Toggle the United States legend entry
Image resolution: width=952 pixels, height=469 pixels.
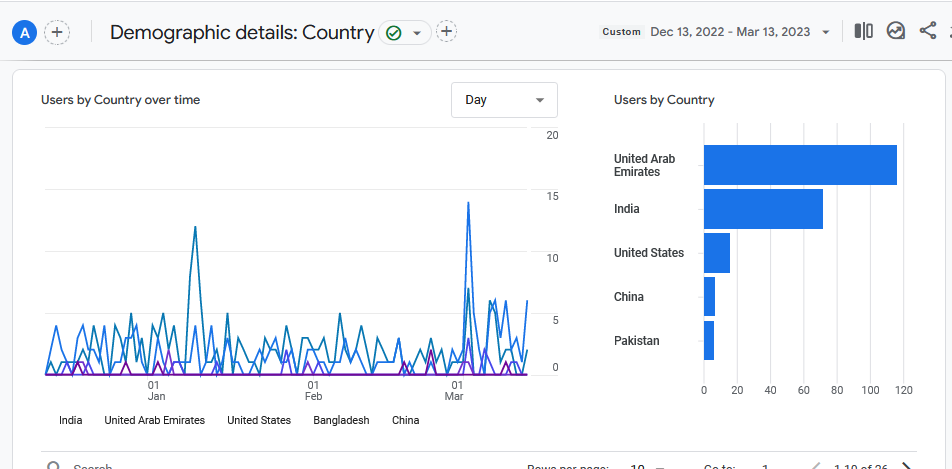(259, 420)
